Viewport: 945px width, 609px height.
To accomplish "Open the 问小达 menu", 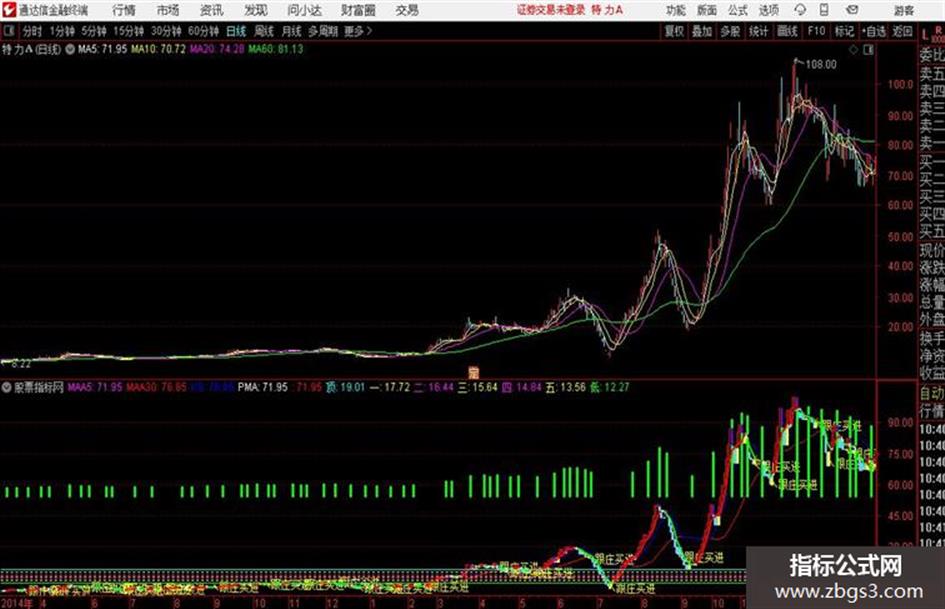I will (x=305, y=10).
